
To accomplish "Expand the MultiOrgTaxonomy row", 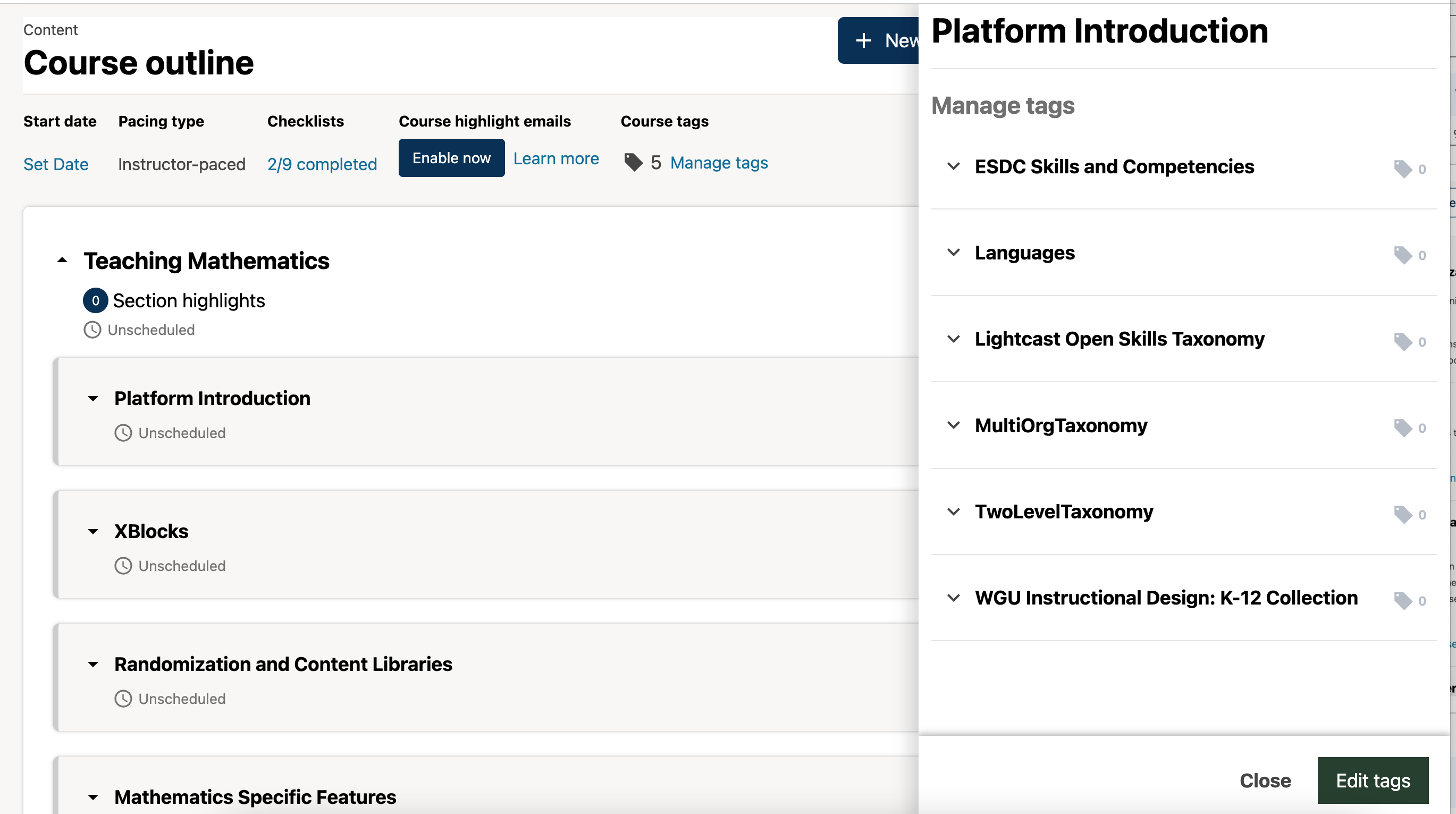I will [954, 425].
